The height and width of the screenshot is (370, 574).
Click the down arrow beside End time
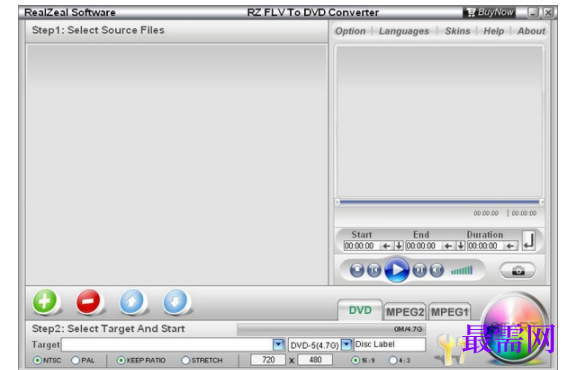coord(461,246)
